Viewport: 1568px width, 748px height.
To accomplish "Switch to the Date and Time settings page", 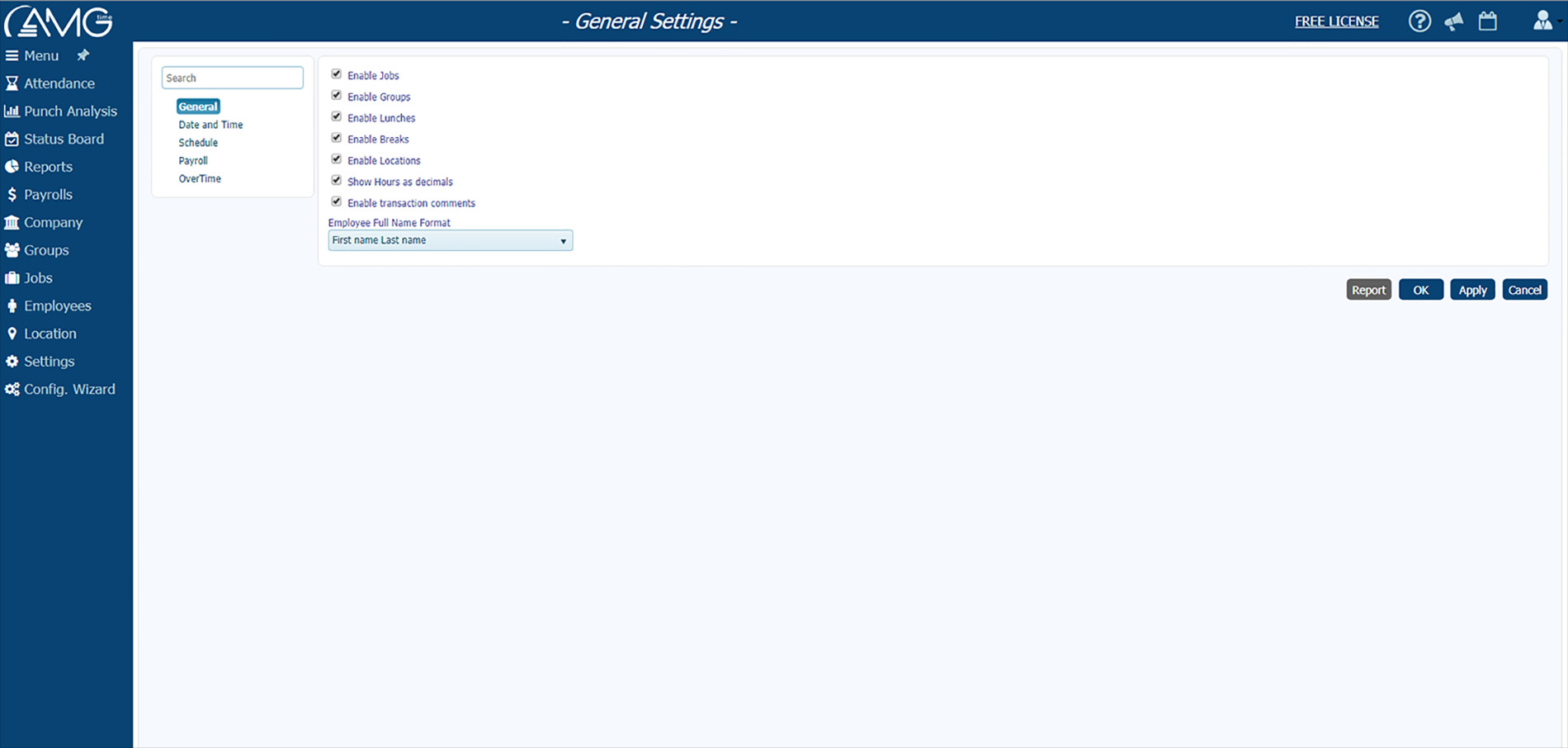I will click(x=210, y=124).
